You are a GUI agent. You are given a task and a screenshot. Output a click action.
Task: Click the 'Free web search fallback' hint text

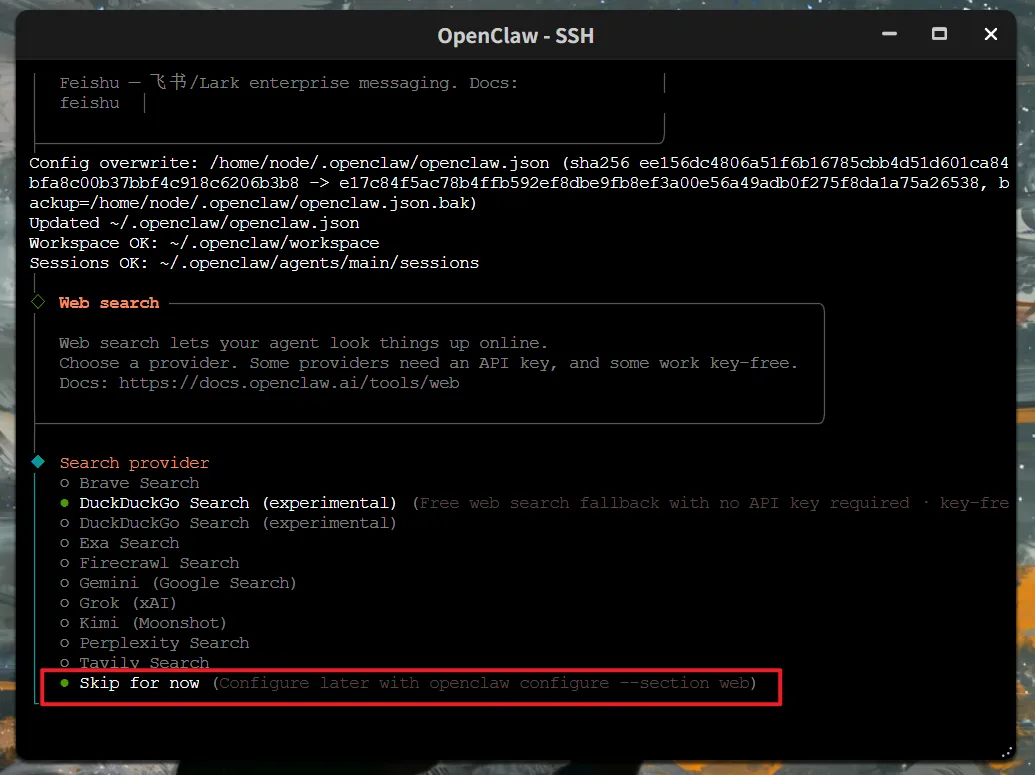pos(710,503)
